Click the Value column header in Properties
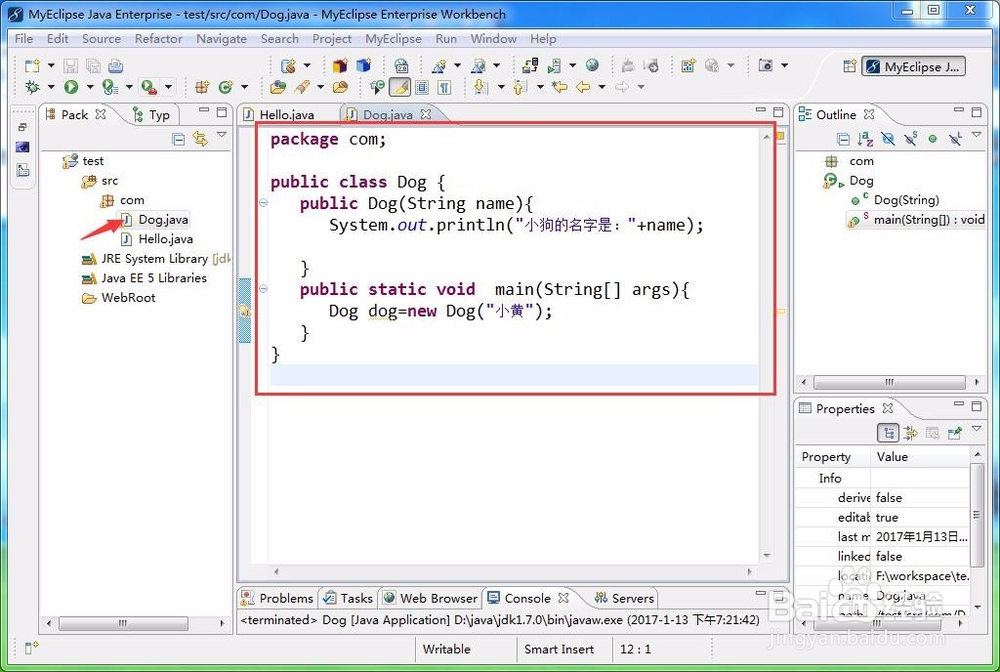Viewport: 1000px width, 672px height. pyautogui.click(x=920, y=457)
